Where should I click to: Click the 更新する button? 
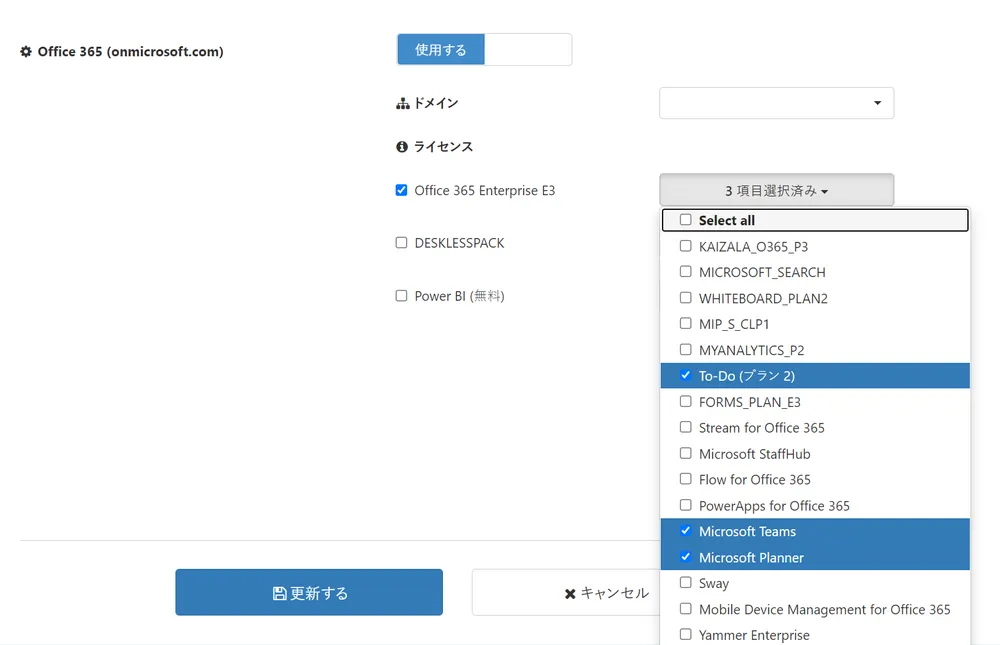pyautogui.click(x=309, y=593)
